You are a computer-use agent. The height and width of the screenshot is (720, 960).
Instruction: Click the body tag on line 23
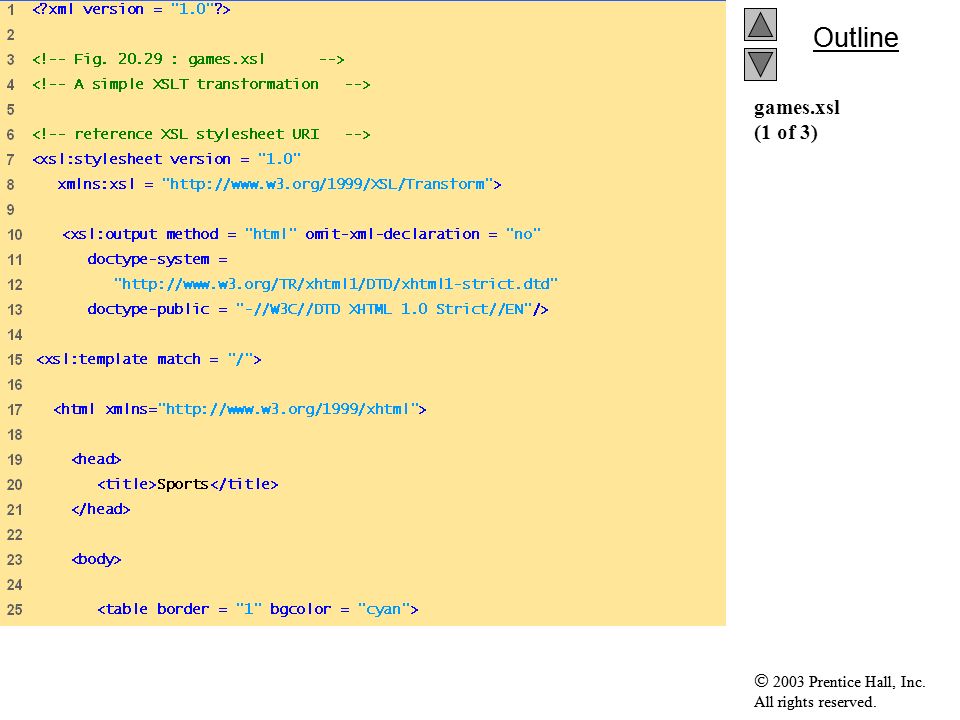pos(96,559)
